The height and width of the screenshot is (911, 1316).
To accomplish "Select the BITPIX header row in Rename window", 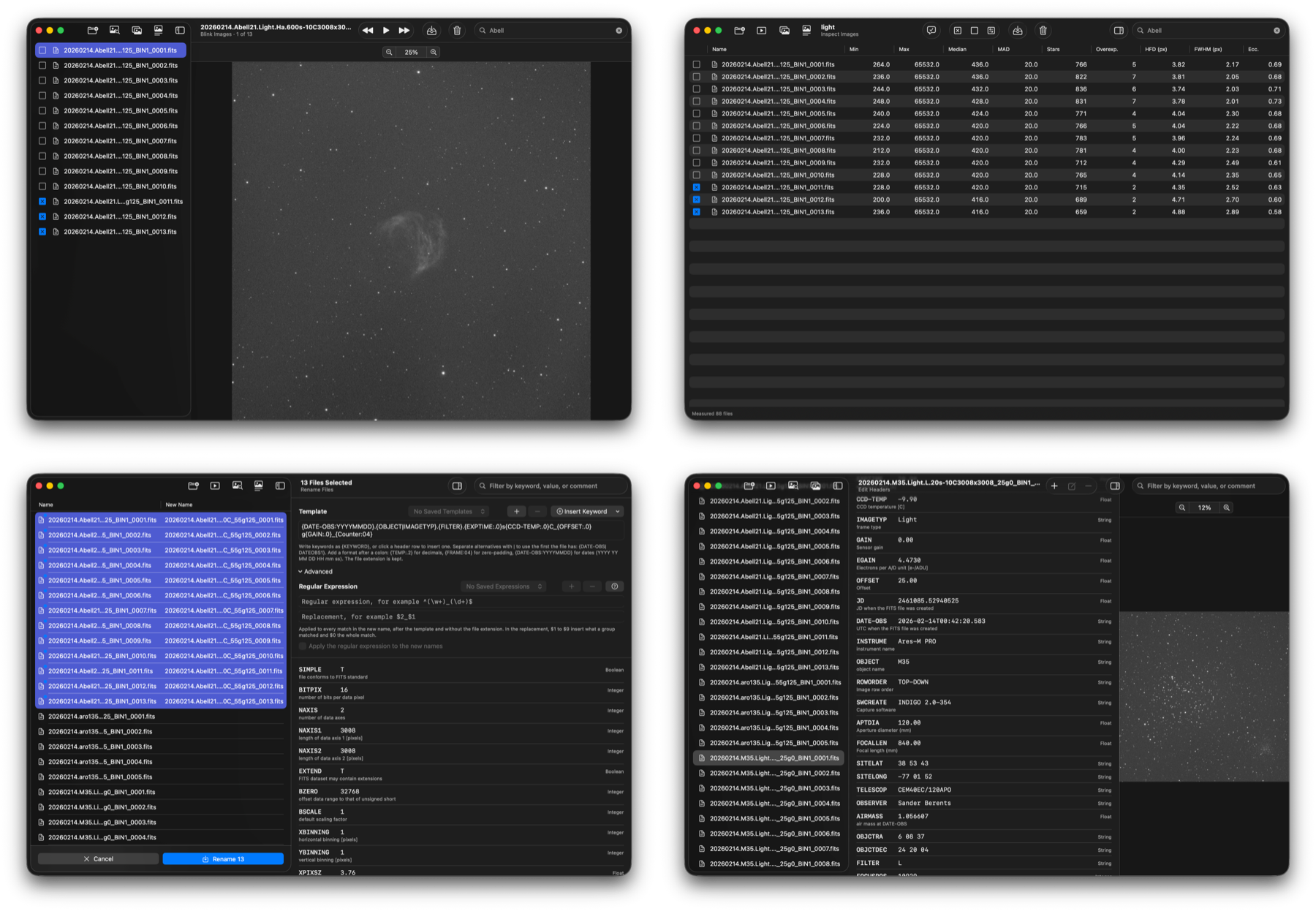I will pos(461,693).
